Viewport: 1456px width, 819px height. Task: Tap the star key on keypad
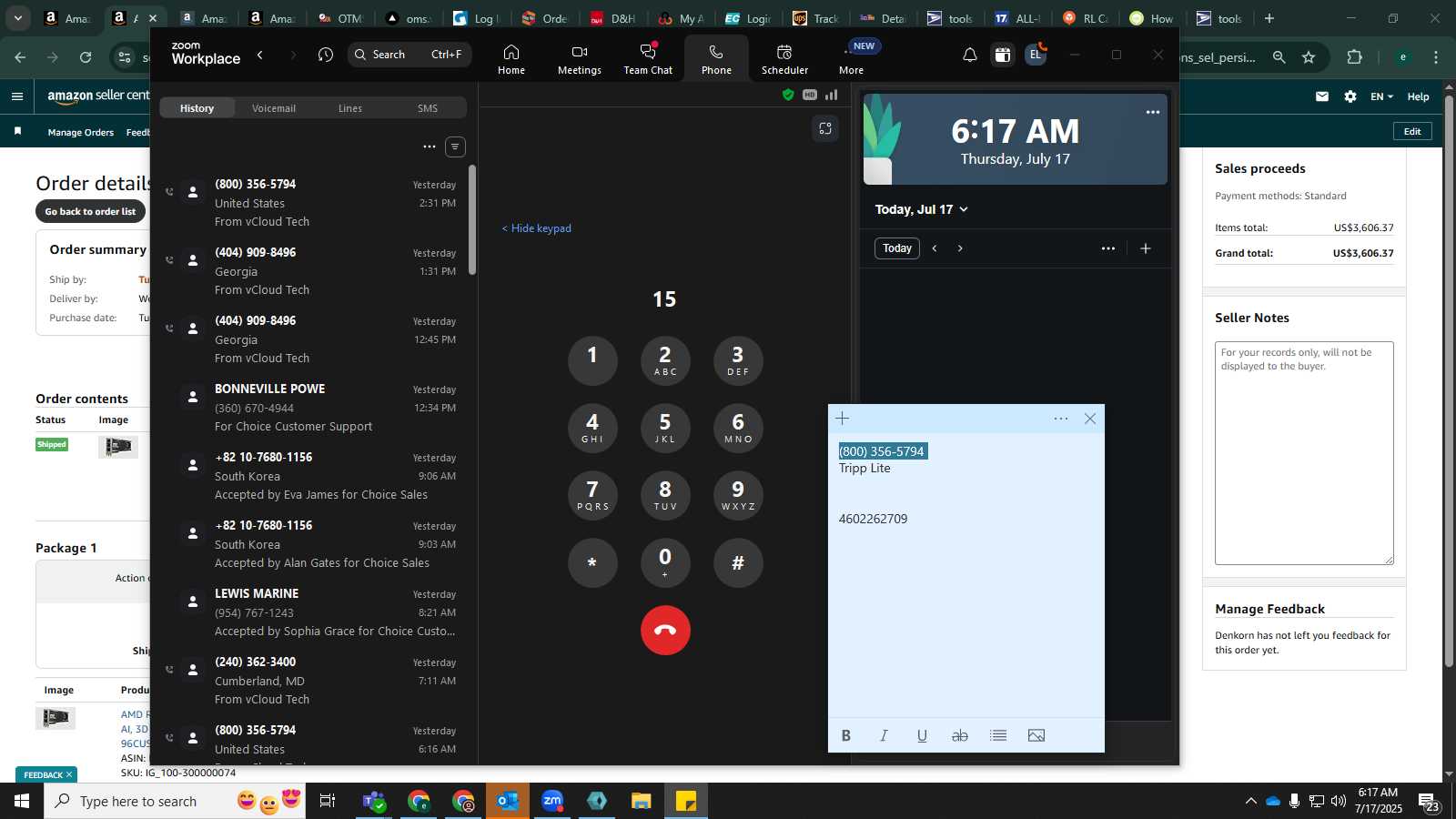tap(592, 562)
